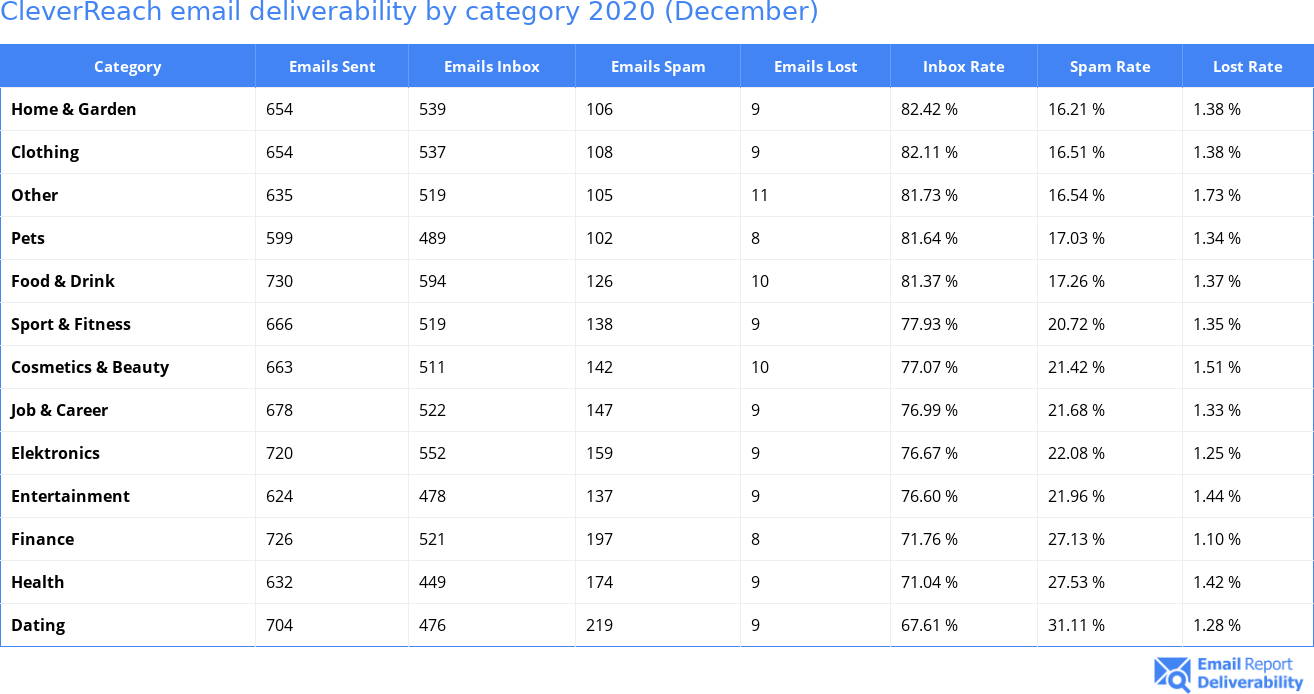Select the Home & Garden row label
Image resolution: width=1314 pixels, height=694 pixels.
(74, 109)
